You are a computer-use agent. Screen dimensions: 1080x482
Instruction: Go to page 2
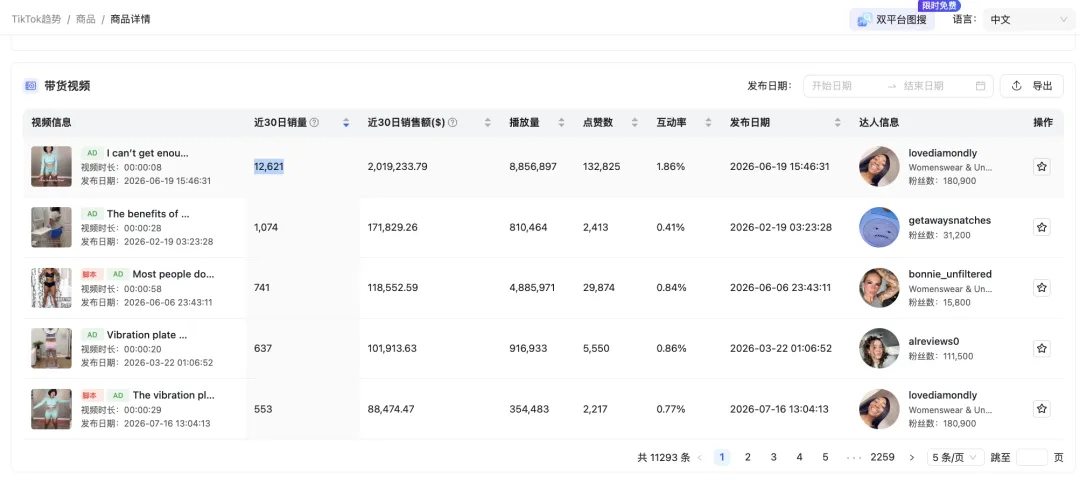(748, 457)
